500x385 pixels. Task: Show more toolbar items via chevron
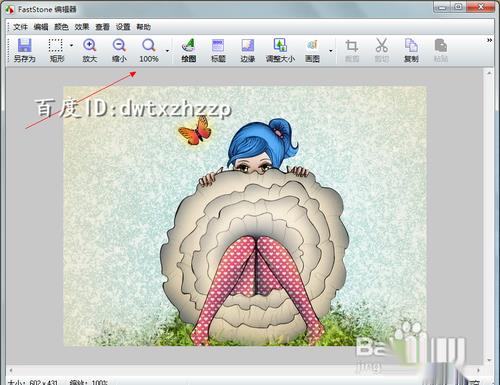pos(489,40)
